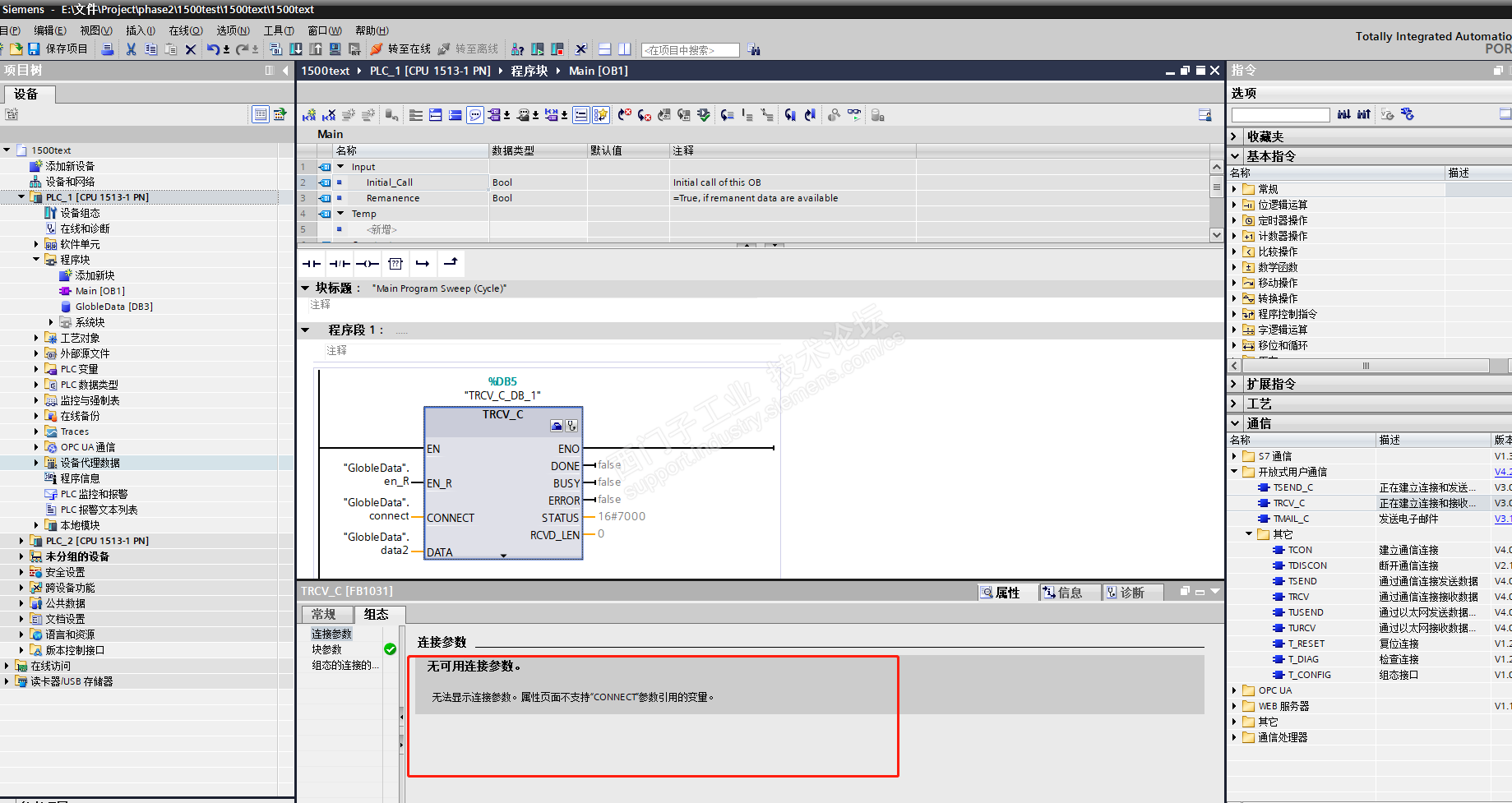Click the interface table vertical scroll-down arrow
This screenshot has height=803, width=1512.
(1217, 235)
